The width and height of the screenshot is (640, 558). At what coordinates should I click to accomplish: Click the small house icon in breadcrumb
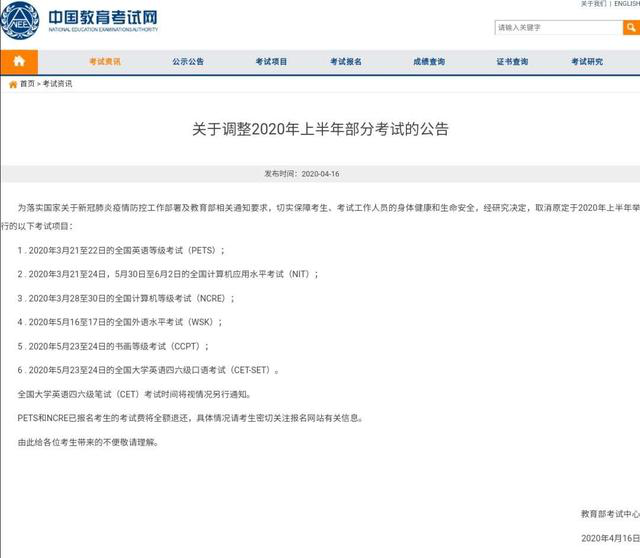pyautogui.click(x=12, y=85)
